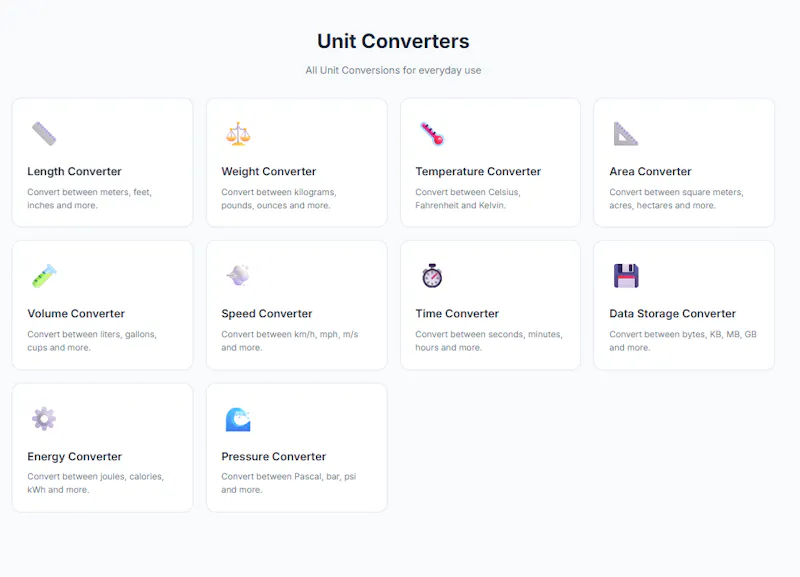
Task: Click 'Convert between seconds, minutes' description
Action: point(489,341)
